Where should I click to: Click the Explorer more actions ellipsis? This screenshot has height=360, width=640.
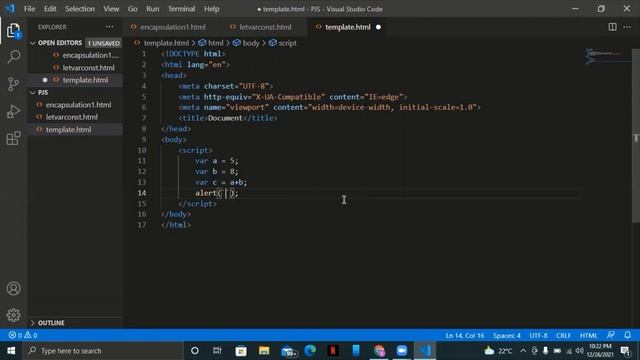click(110, 27)
